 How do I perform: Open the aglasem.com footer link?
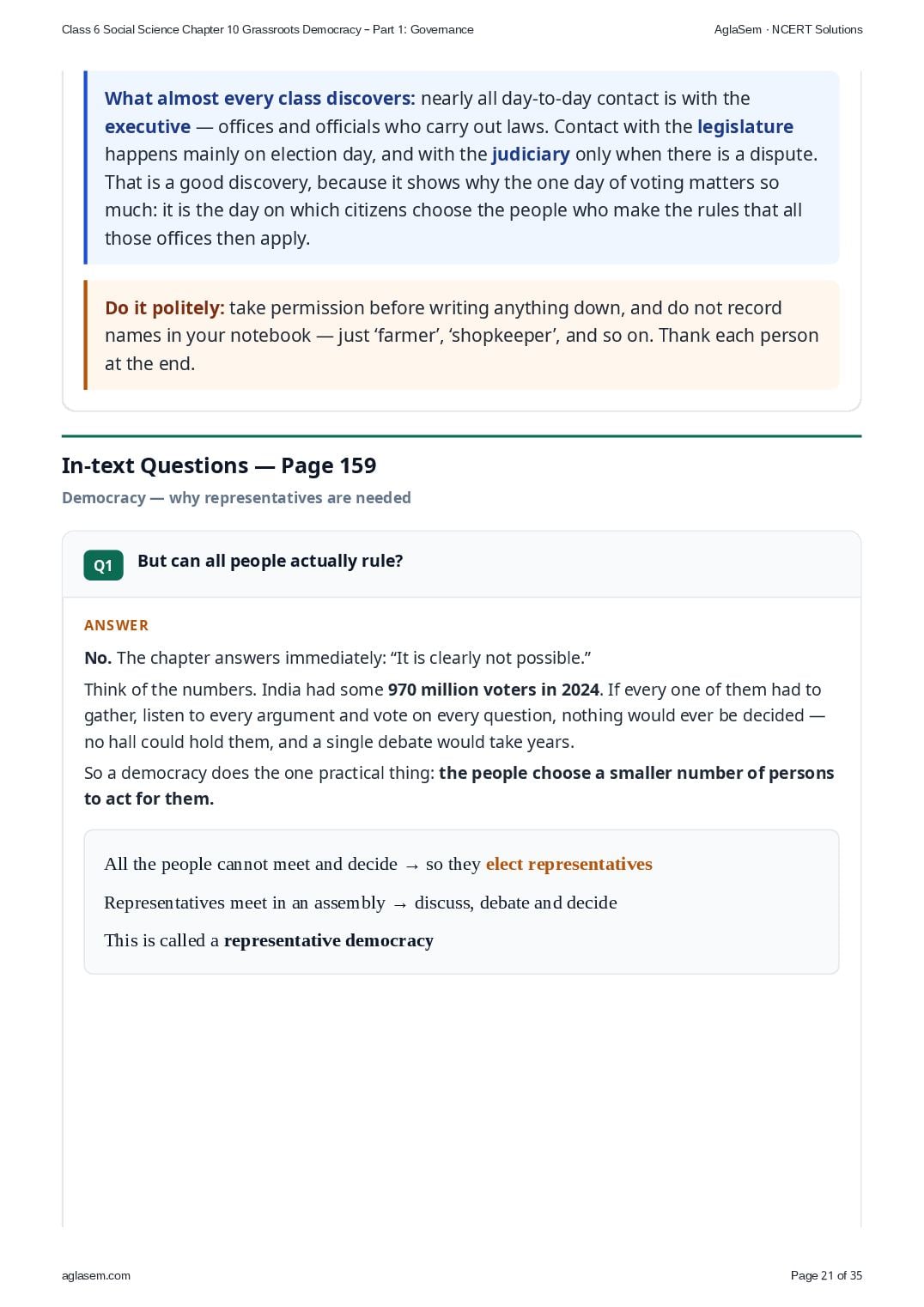coord(96,1275)
